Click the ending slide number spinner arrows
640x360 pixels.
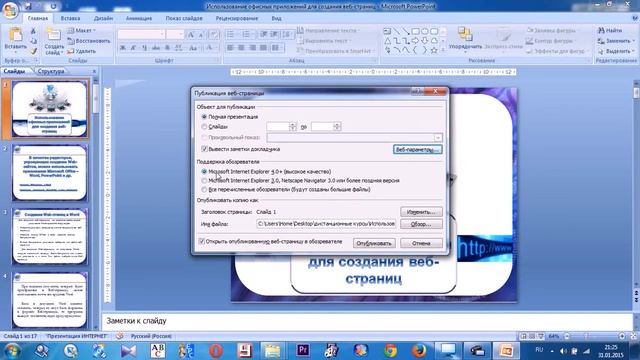click(337, 127)
